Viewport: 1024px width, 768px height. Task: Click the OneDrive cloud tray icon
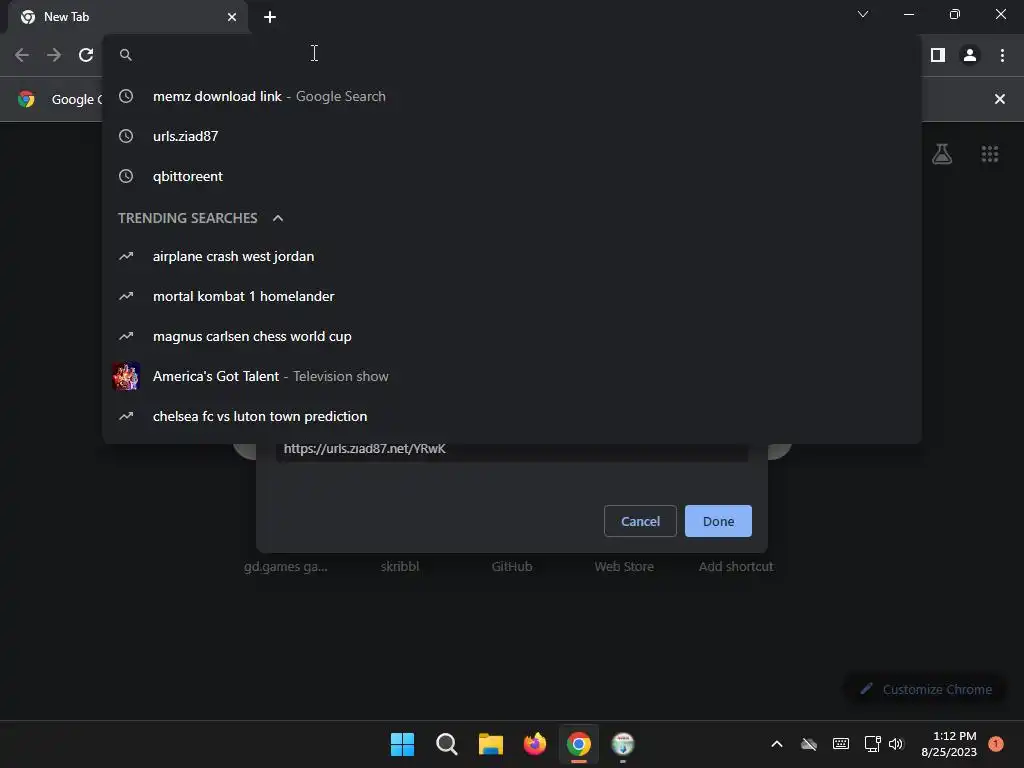(808, 744)
